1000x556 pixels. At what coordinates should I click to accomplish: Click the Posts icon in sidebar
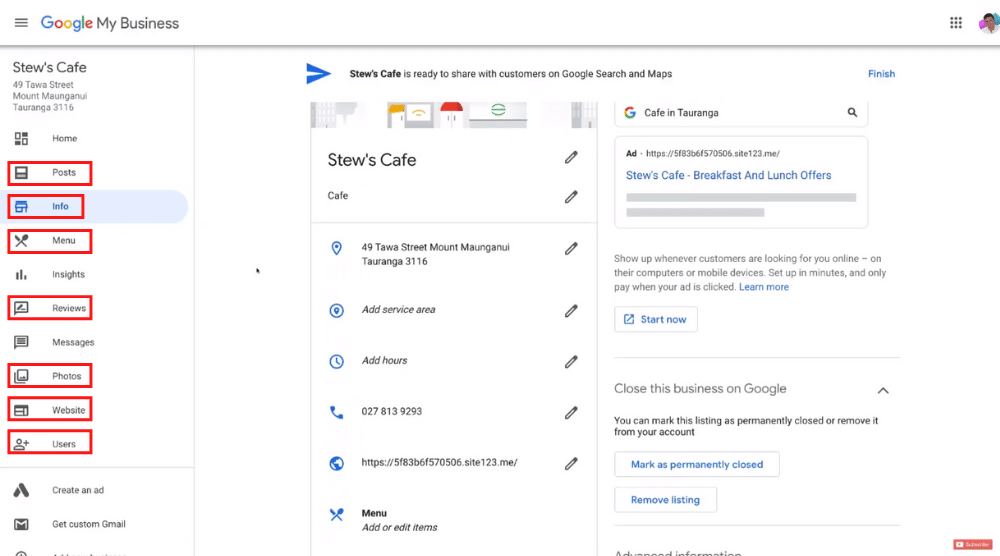pyautogui.click(x=21, y=173)
